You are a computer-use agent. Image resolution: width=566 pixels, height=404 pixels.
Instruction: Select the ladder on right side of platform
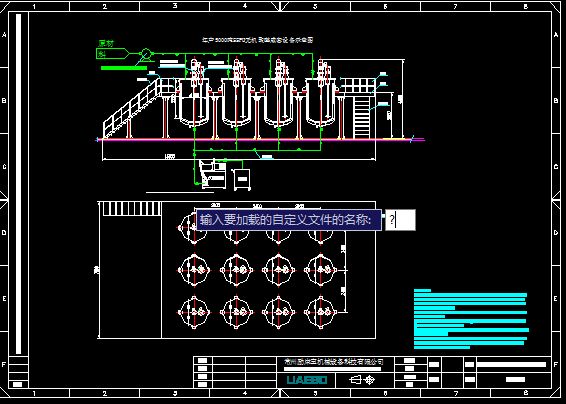pos(361,116)
